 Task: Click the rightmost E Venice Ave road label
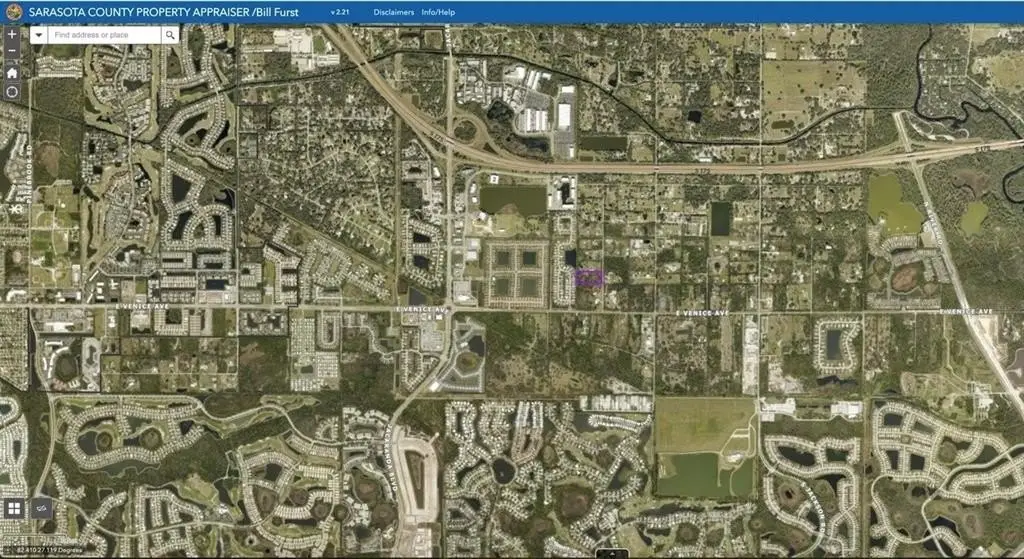tap(965, 312)
